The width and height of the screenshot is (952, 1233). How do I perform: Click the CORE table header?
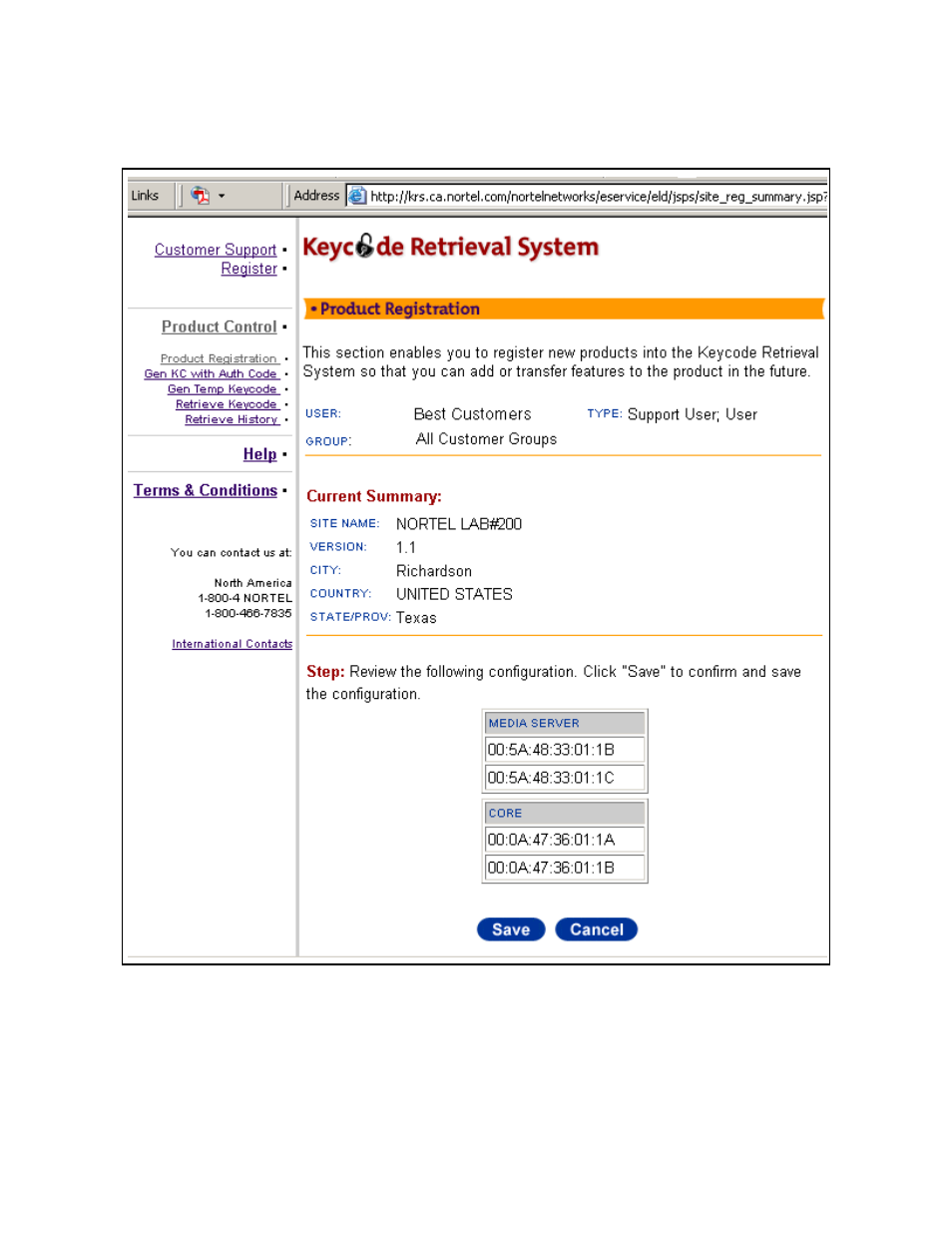565,813
